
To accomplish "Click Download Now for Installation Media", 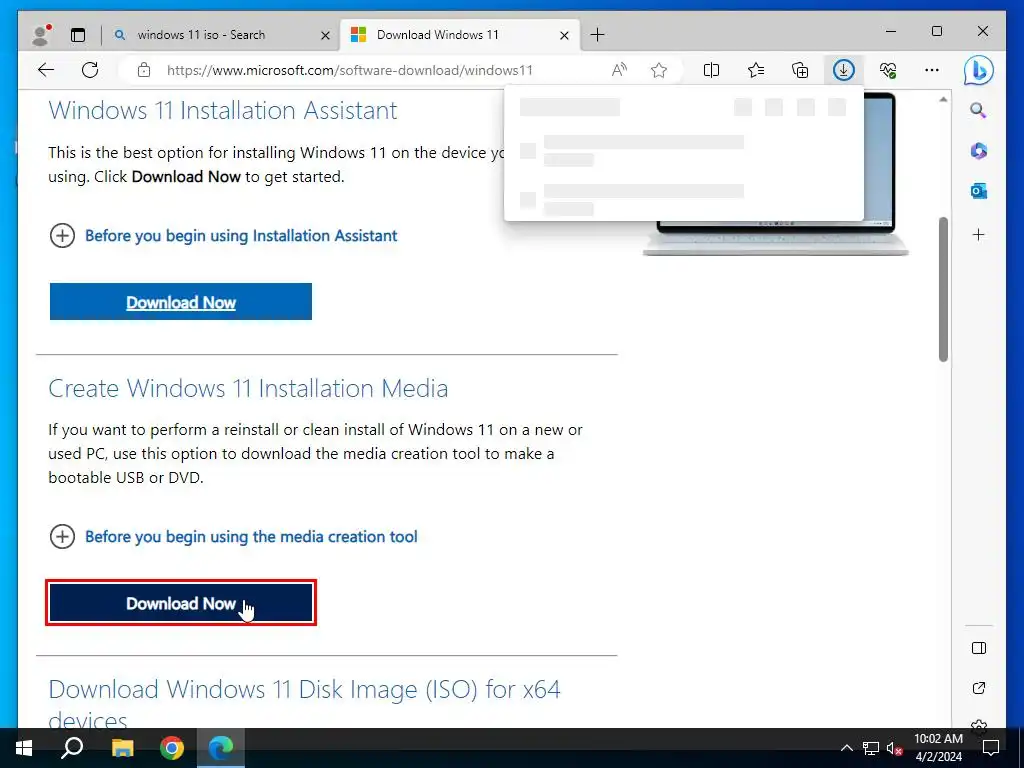I will [181, 603].
